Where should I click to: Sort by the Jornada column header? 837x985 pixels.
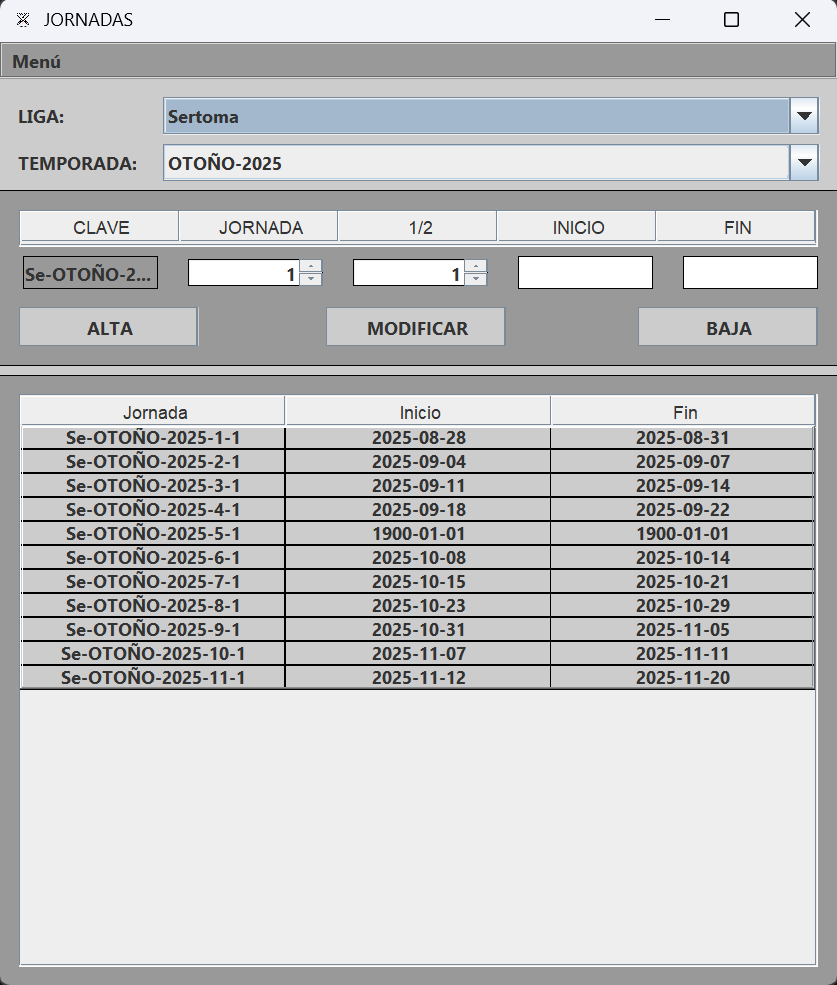(x=154, y=411)
